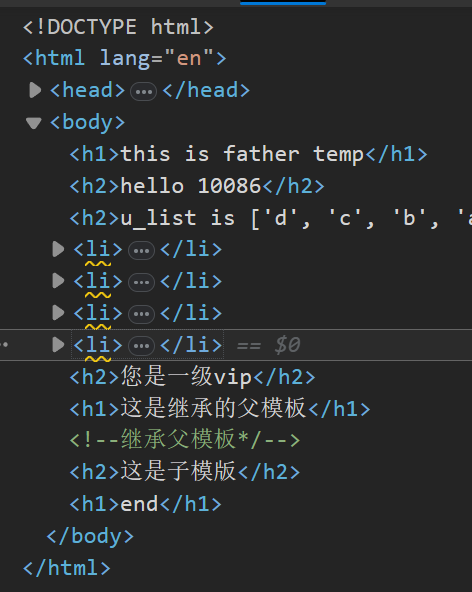Select the h1 'end' node
Viewport: 472px width, 592px height.
[146, 504]
